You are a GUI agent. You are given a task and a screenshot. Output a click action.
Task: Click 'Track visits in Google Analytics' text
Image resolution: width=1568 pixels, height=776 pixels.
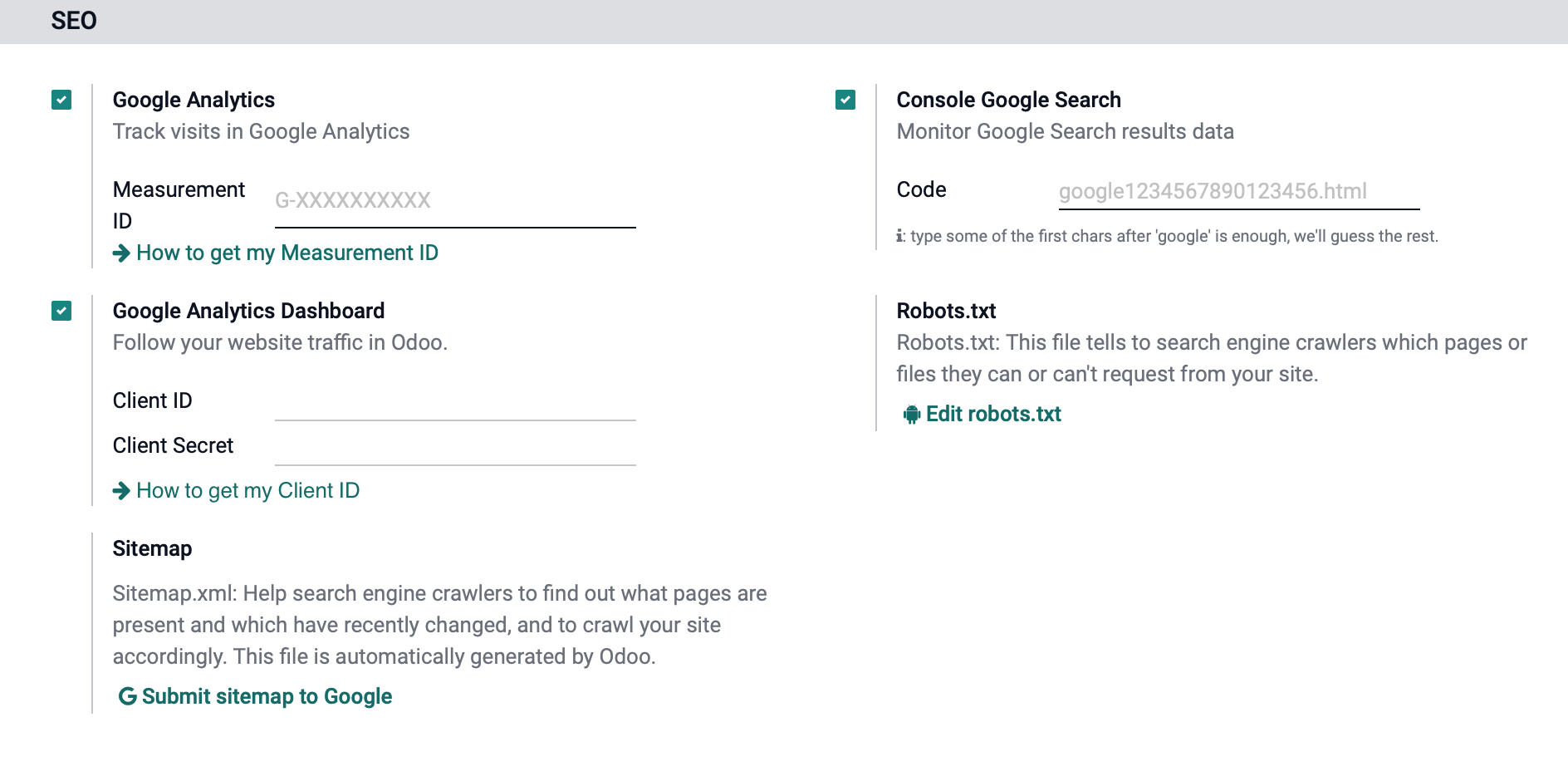tap(261, 131)
